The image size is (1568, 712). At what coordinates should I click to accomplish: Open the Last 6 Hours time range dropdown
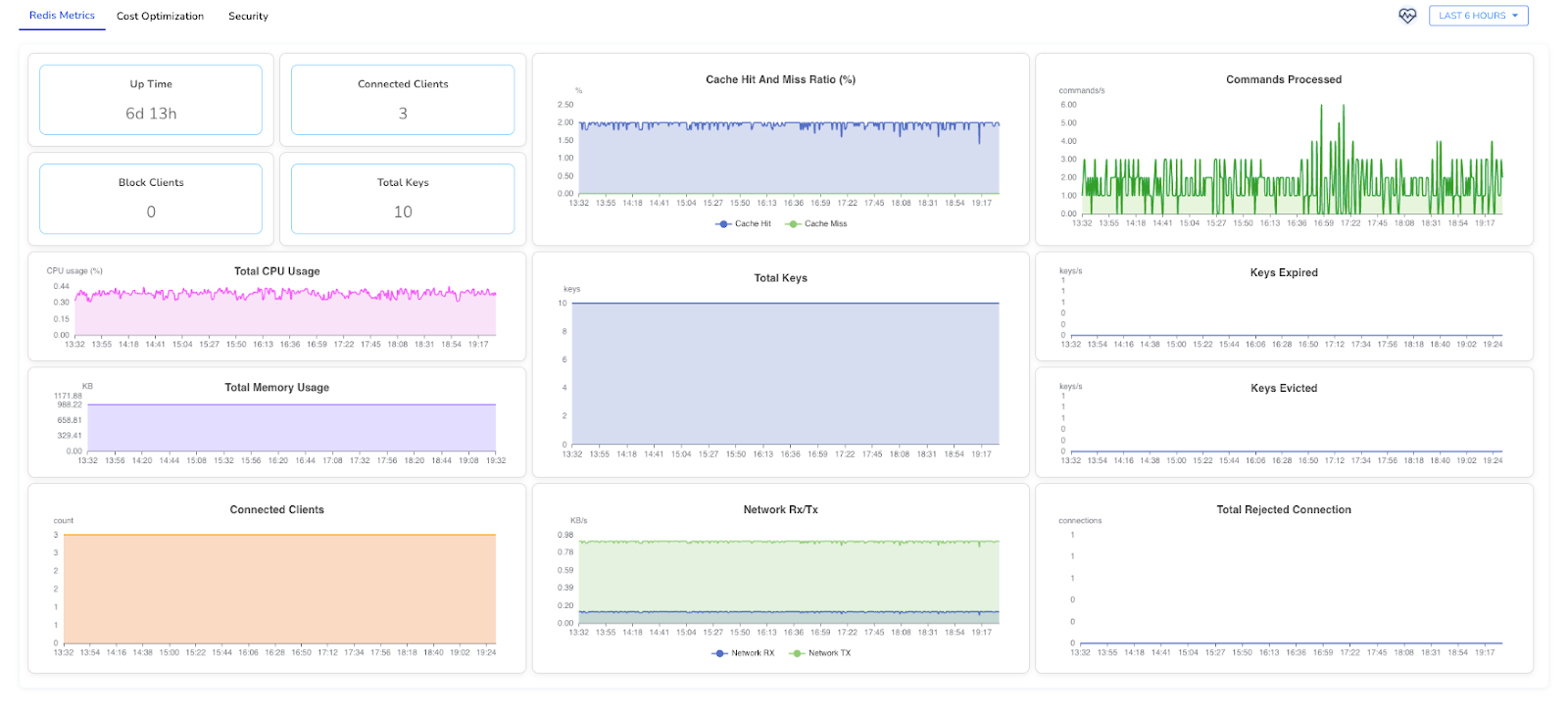click(1478, 16)
